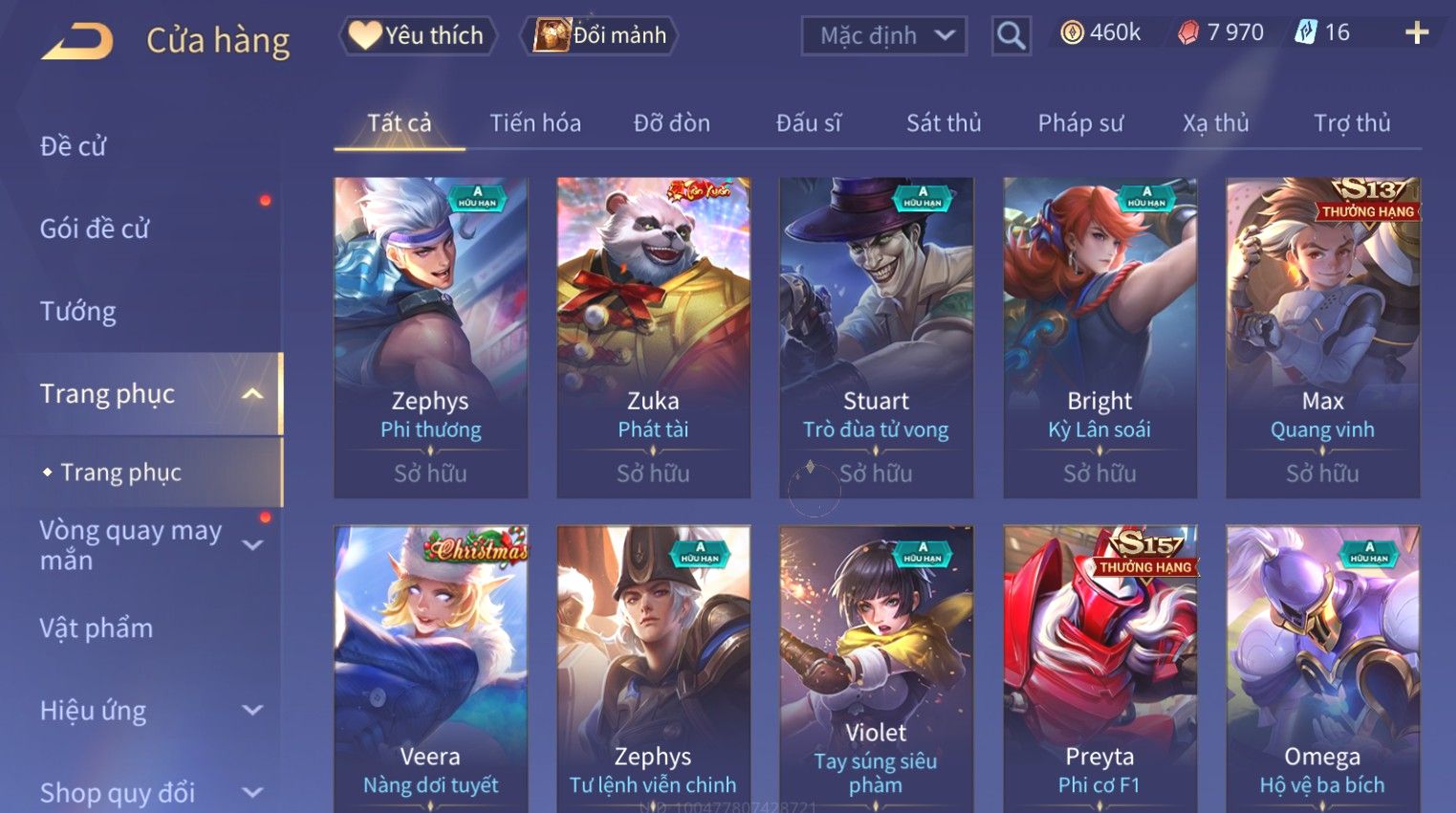Open Đổi mảnh fragment exchange
The width and height of the screenshot is (1456, 813).
[x=599, y=35]
